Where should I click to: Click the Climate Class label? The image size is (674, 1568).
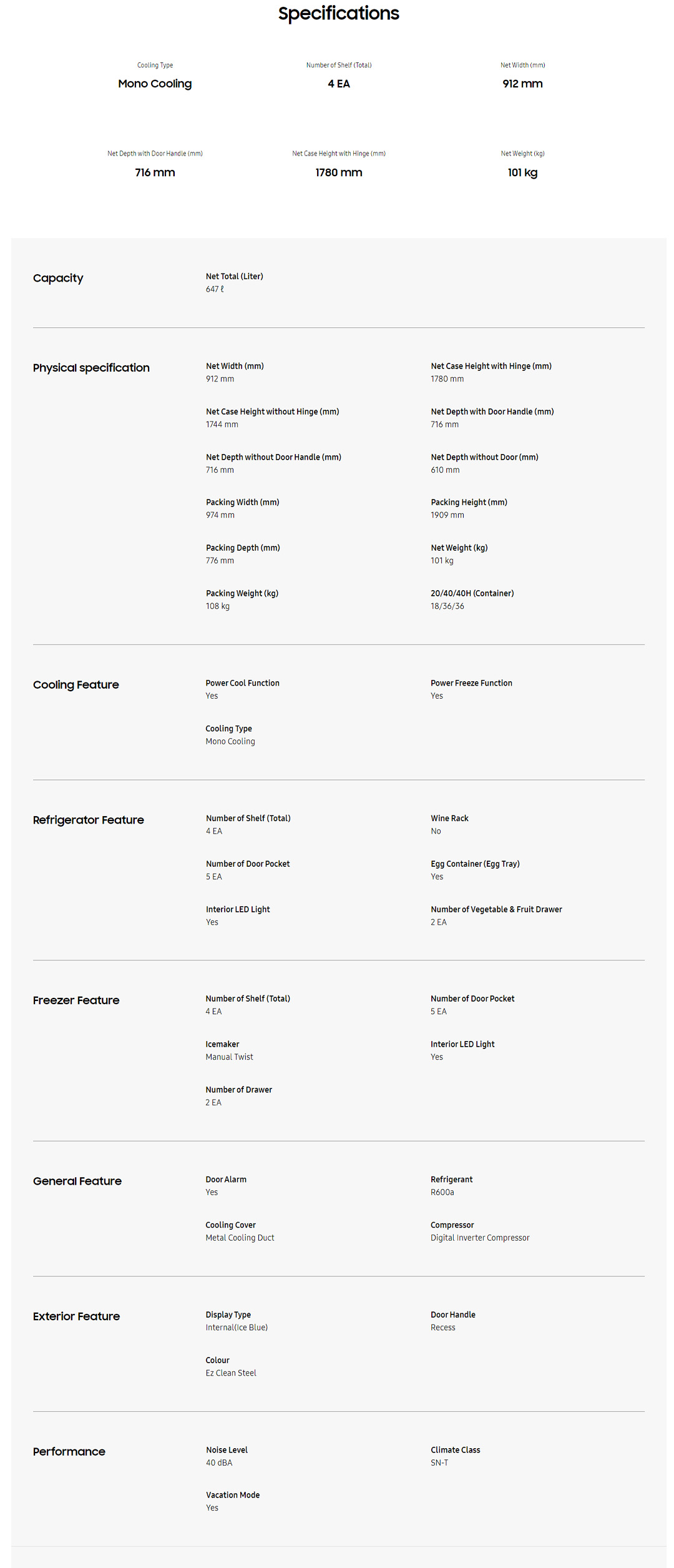click(456, 1450)
